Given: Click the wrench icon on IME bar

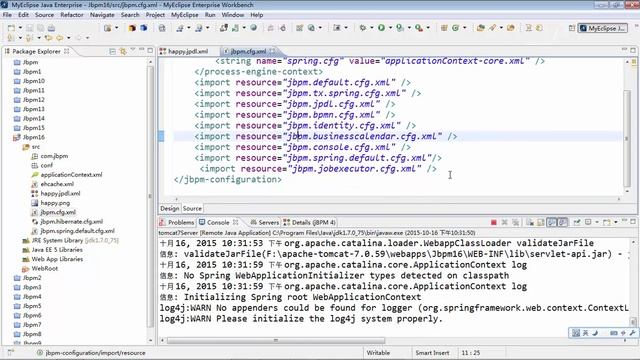Looking at the screenshot, I should click(x=632, y=333).
